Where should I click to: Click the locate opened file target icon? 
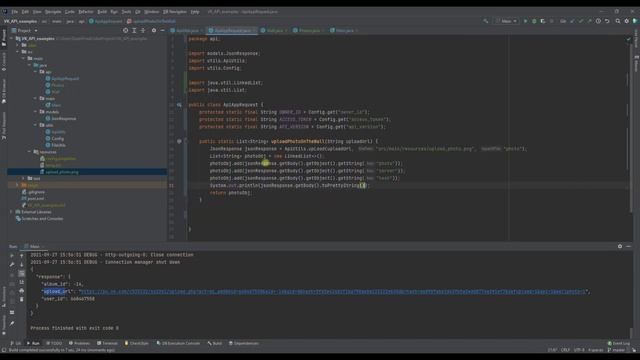[x=125, y=31]
